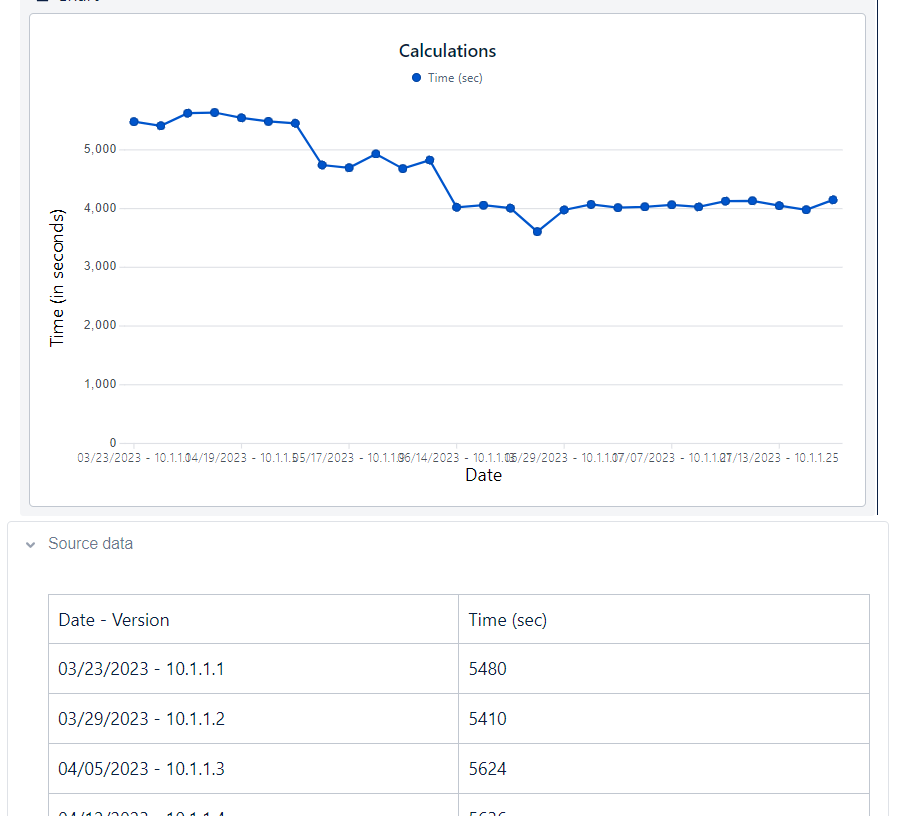Click the 4,000 y-axis label
This screenshot has height=816, width=911.
click(x=100, y=208)
